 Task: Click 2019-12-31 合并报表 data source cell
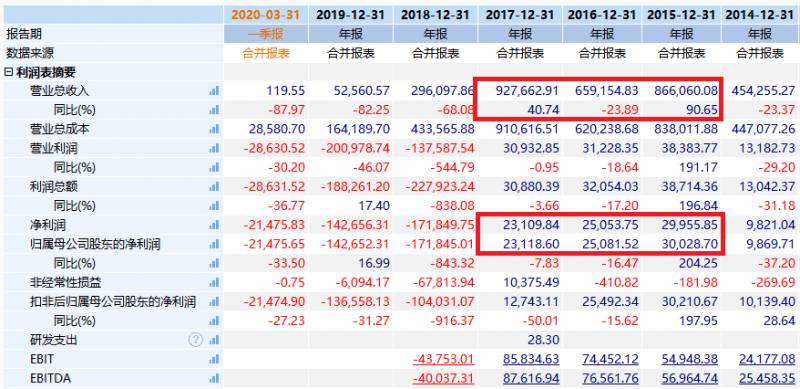(351, 53)
